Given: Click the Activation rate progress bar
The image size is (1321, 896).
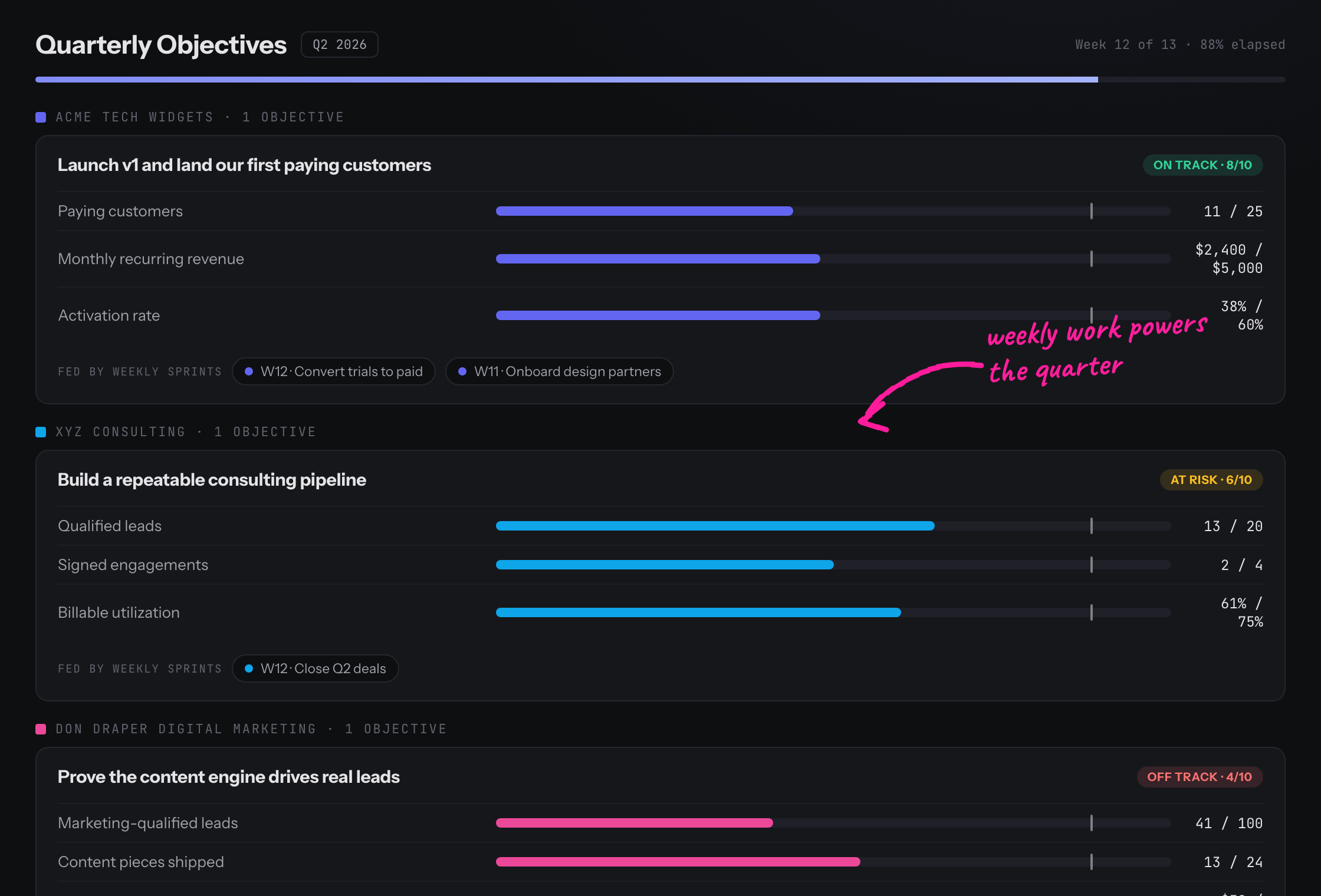Looking at the screenshot, I should point(833,315).
